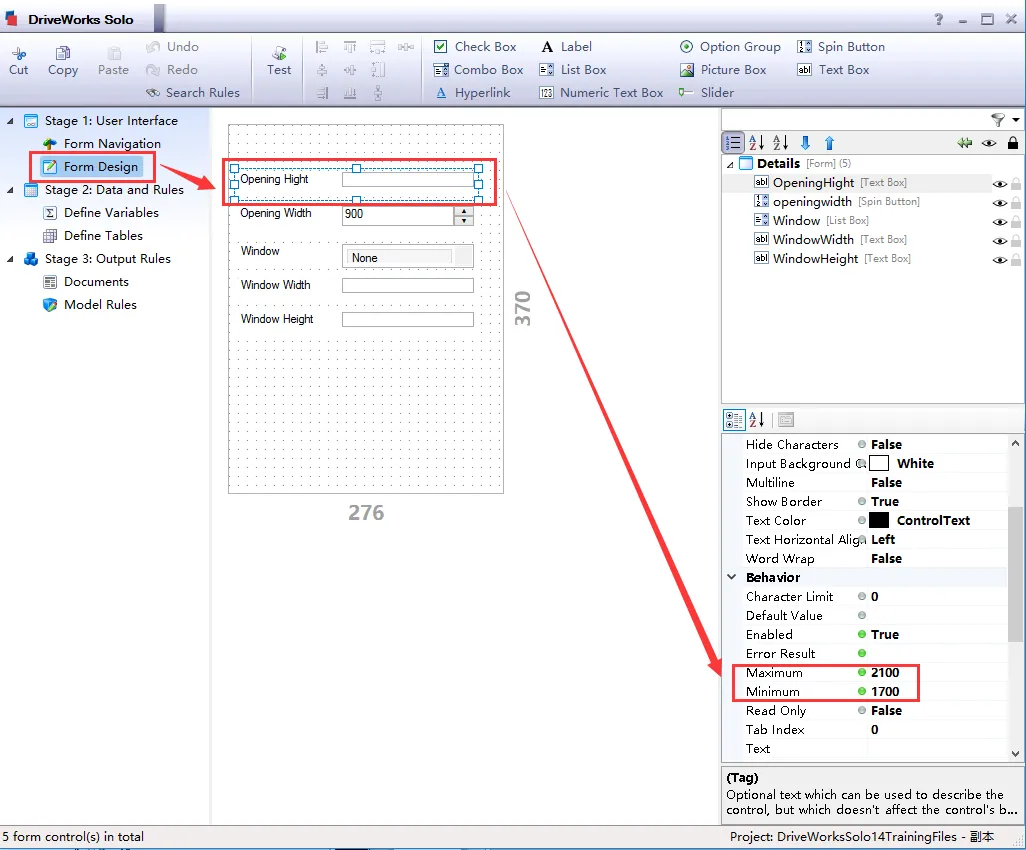Screen dimensions: 1026x850
Task: Select Model Rules in the tree
Action: pyautogui.click(x=100, y=305)
